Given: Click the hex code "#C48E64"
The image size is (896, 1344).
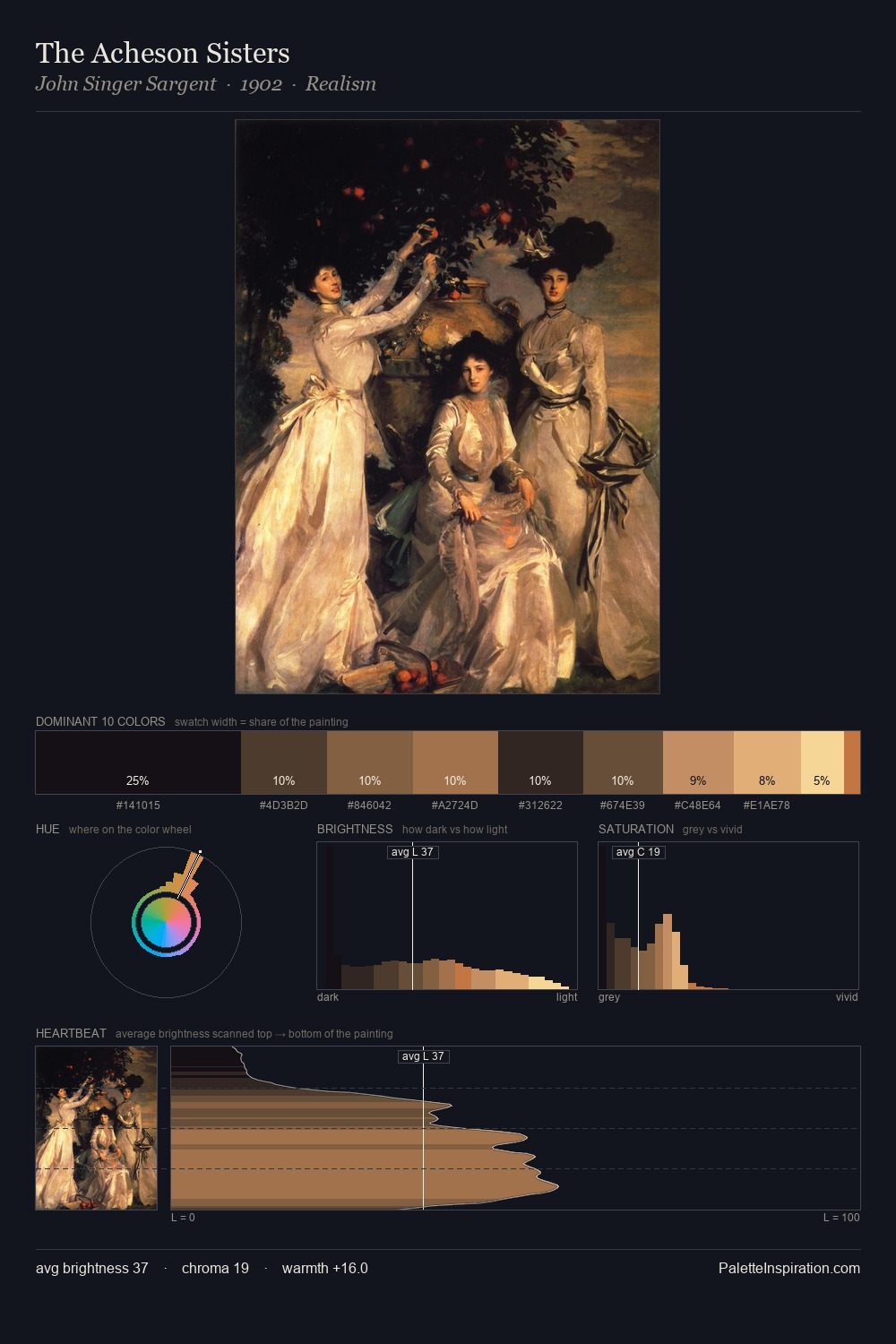Looking at the screenshot, I should click(x=698, y=806).
